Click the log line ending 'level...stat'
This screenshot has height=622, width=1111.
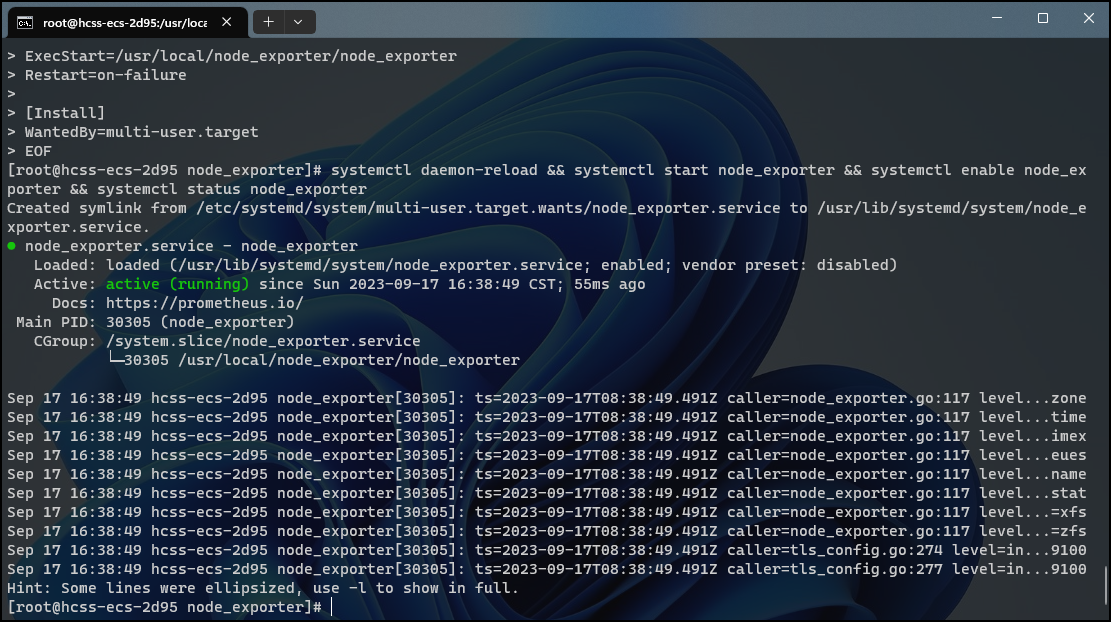pos(546,493)
